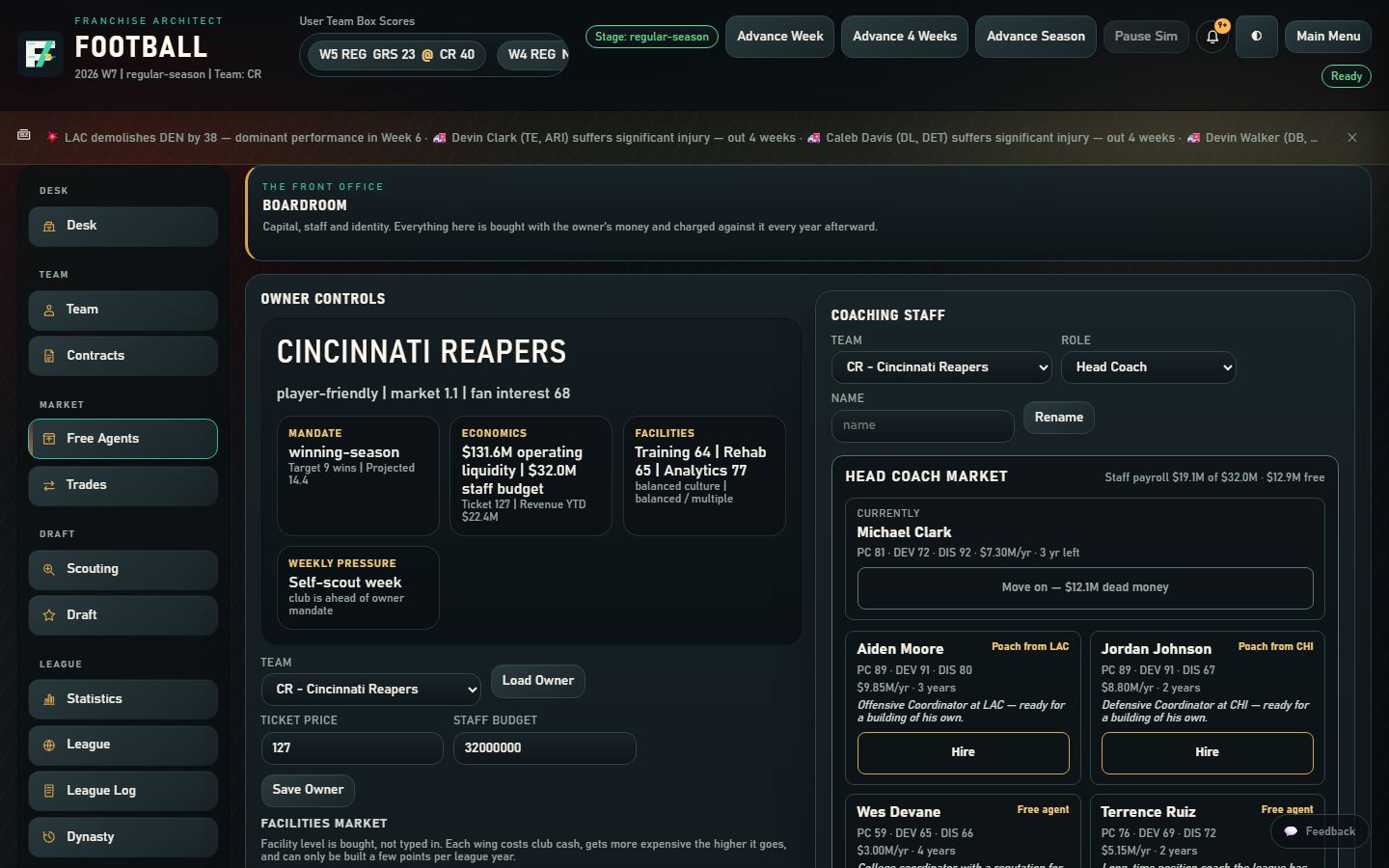Open the Coaching Staff team dropdown
1389x868 pixels.
click(941, 367)
